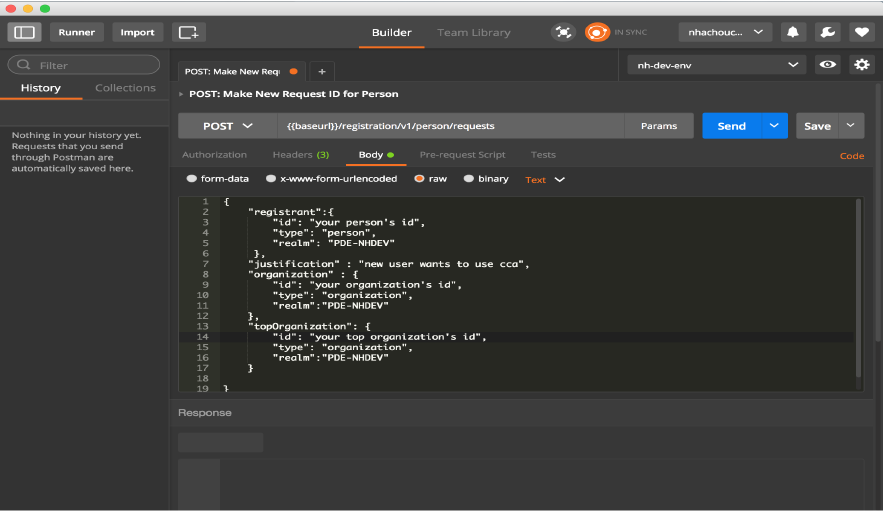Screen dimensions: 883x511
Task: Open the manage environments gear icon
Action: pos(861,65)
